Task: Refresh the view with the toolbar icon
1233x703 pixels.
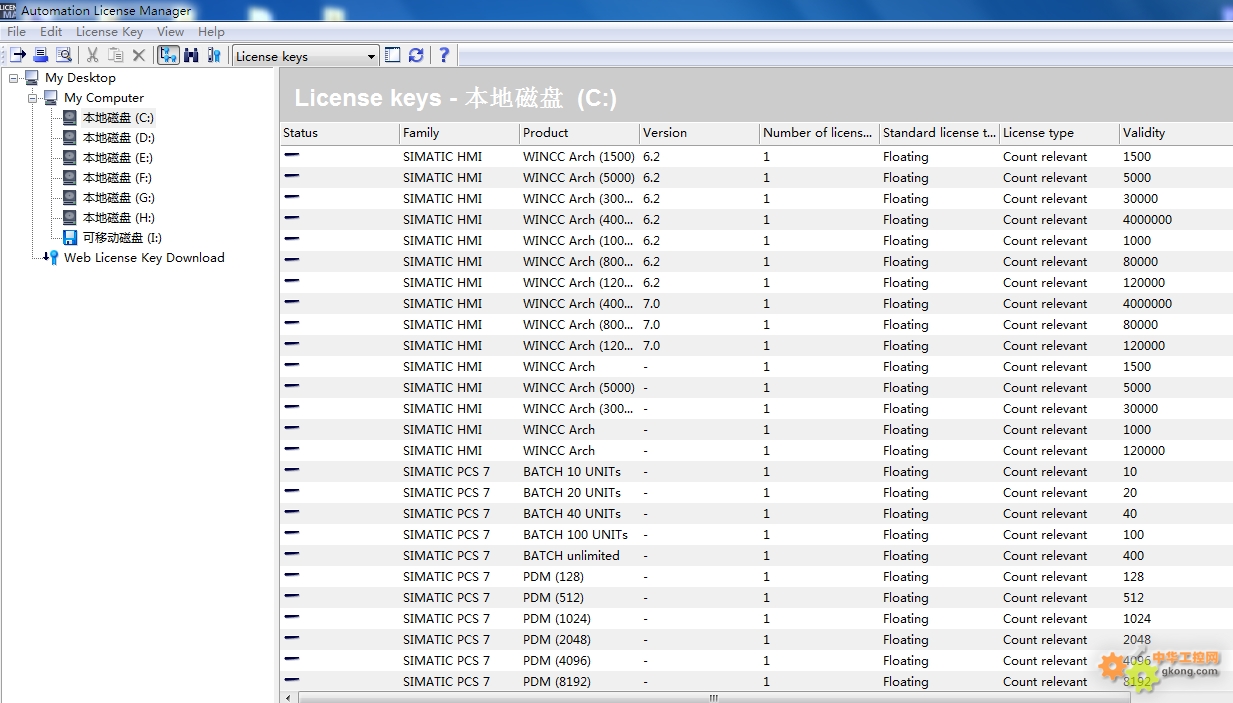Action: [416, 56]
